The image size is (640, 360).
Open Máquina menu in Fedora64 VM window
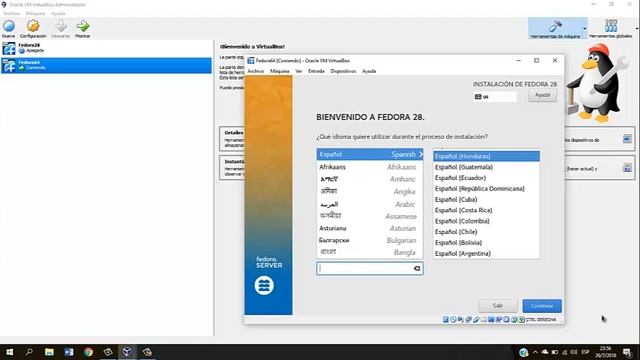[x=280, y=71]
